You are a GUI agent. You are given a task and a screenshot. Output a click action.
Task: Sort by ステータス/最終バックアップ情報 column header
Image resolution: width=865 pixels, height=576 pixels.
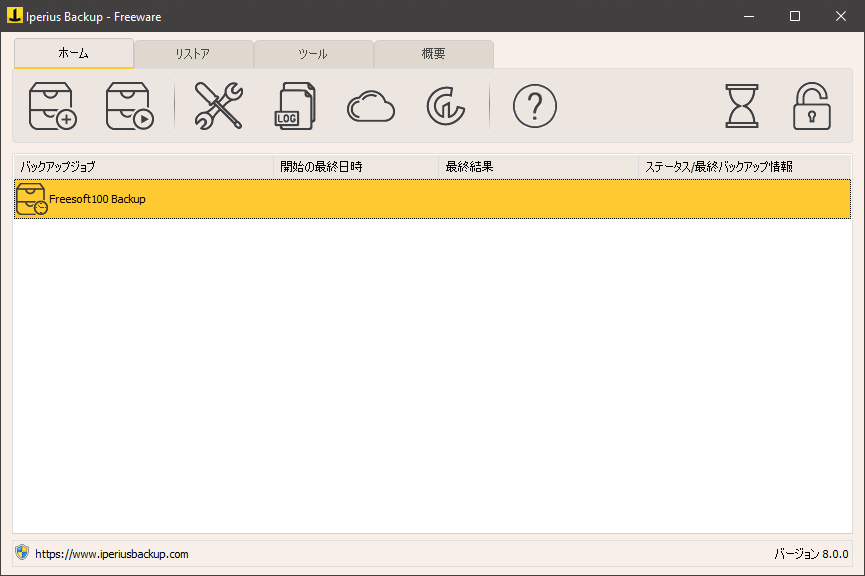(745, 167)
